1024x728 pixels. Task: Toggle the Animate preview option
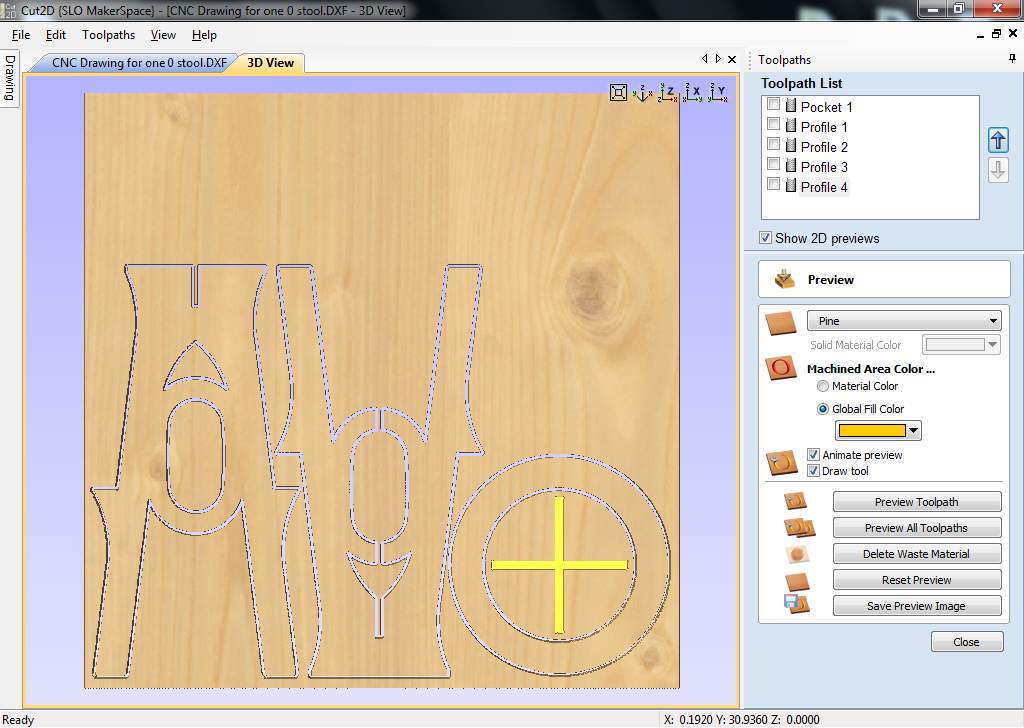pos(813,454)
